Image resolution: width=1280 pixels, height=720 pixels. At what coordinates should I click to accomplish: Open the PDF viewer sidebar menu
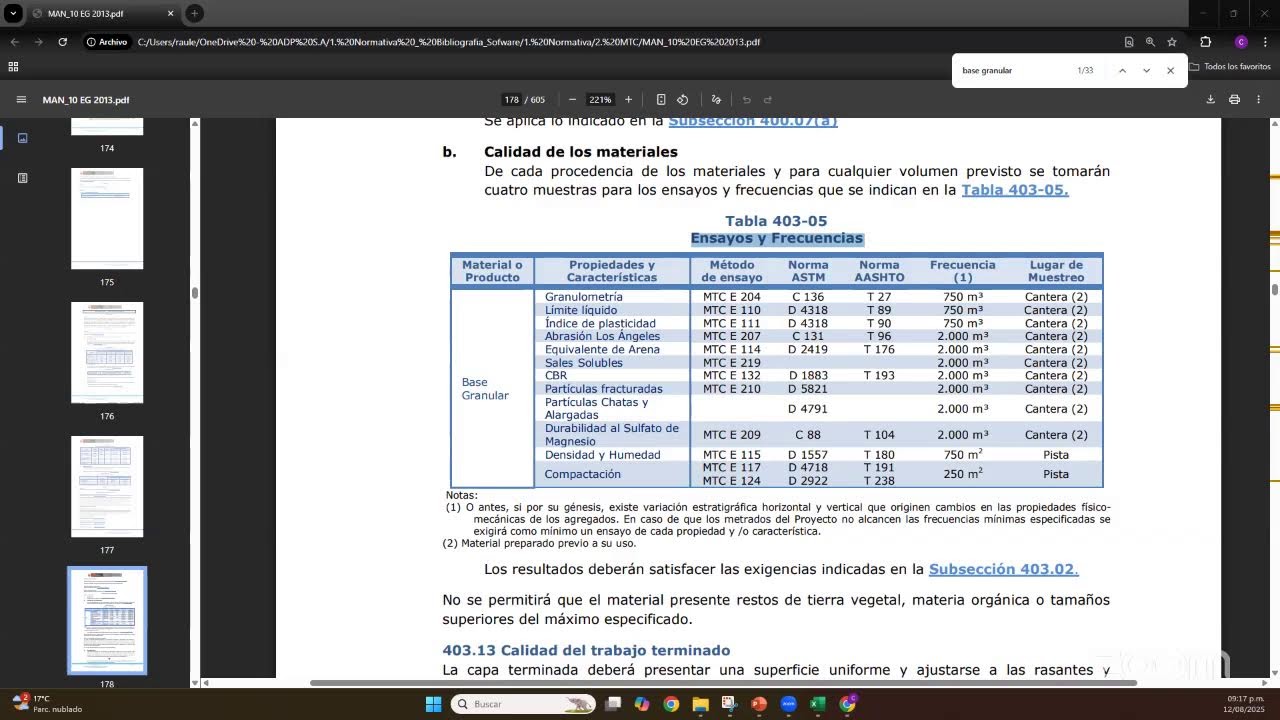pyautogui.click(x=21, y=100)
